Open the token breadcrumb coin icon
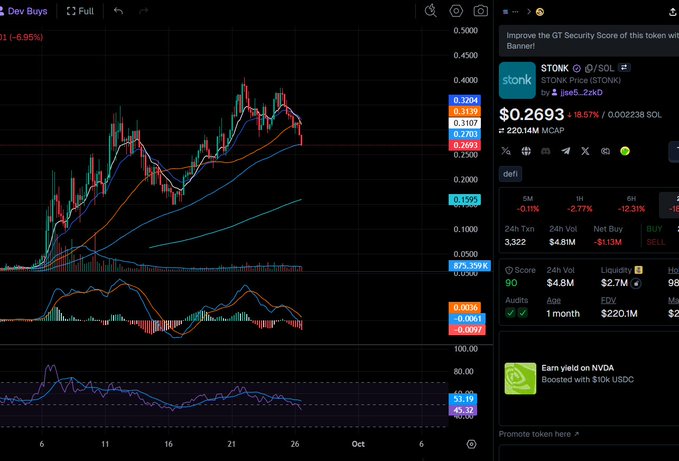The width and height of the screenshot is (679, 461). point(540,12)
